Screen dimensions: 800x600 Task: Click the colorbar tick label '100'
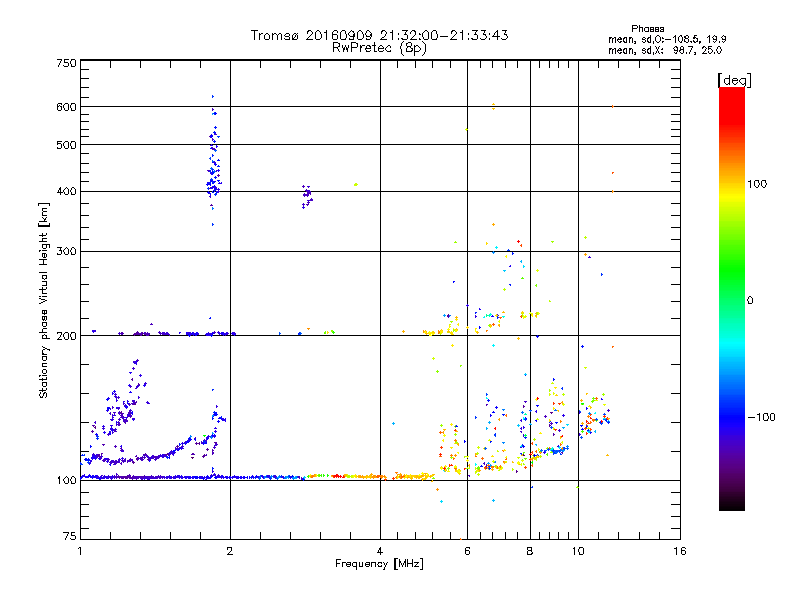click(757, 184)
